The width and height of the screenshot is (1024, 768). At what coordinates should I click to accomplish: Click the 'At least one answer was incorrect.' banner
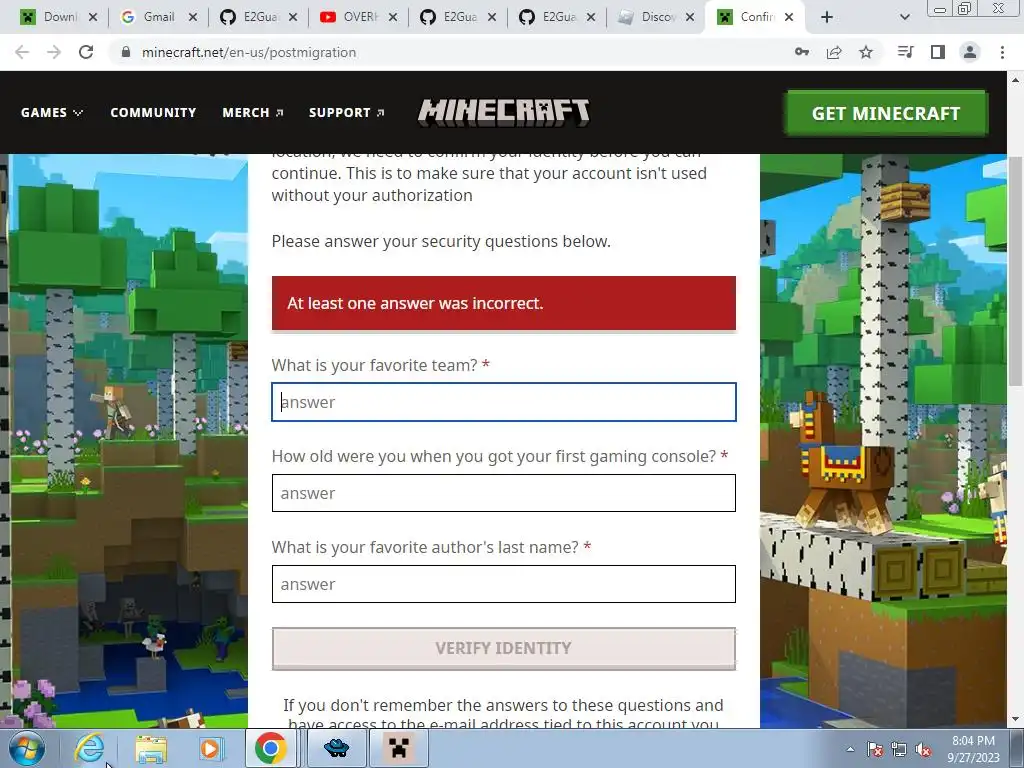(x=504, y=303)
